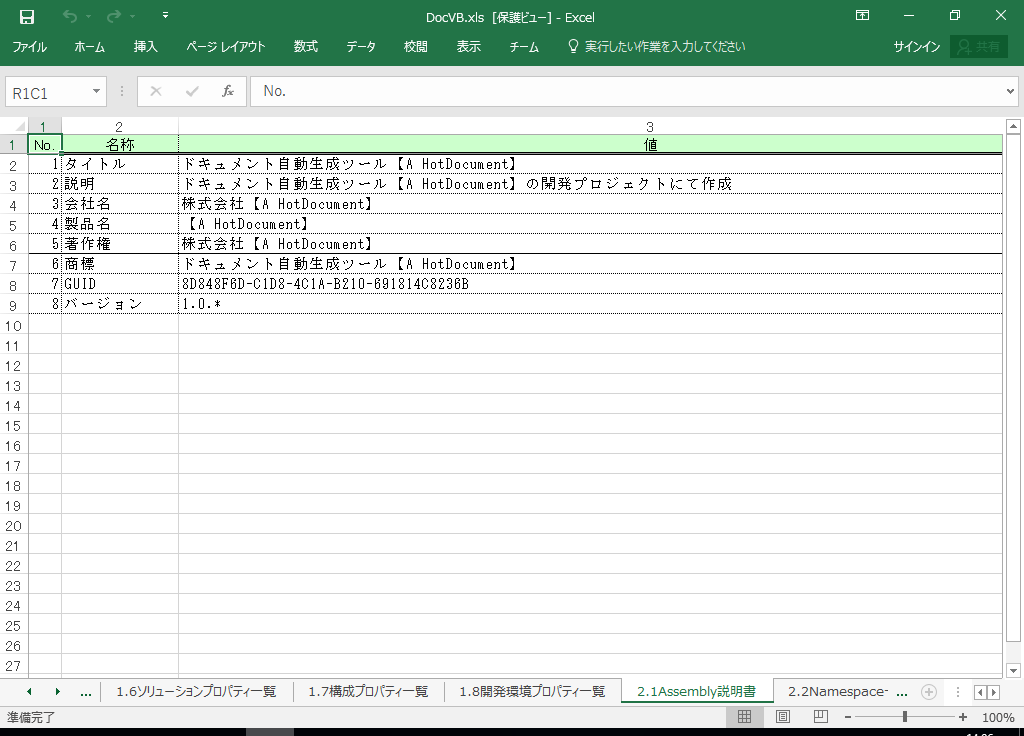Screen dimensions: 1024x736
Task: Select the 説明 cell
Action: pyautogui.click(x=120, y=184)
